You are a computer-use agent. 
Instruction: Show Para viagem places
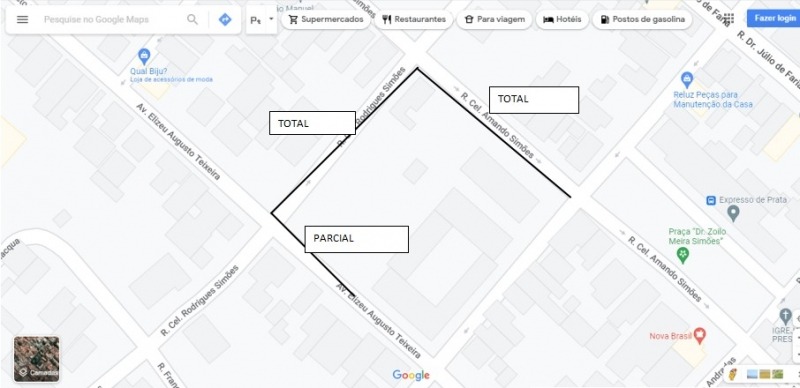point(494,19)
